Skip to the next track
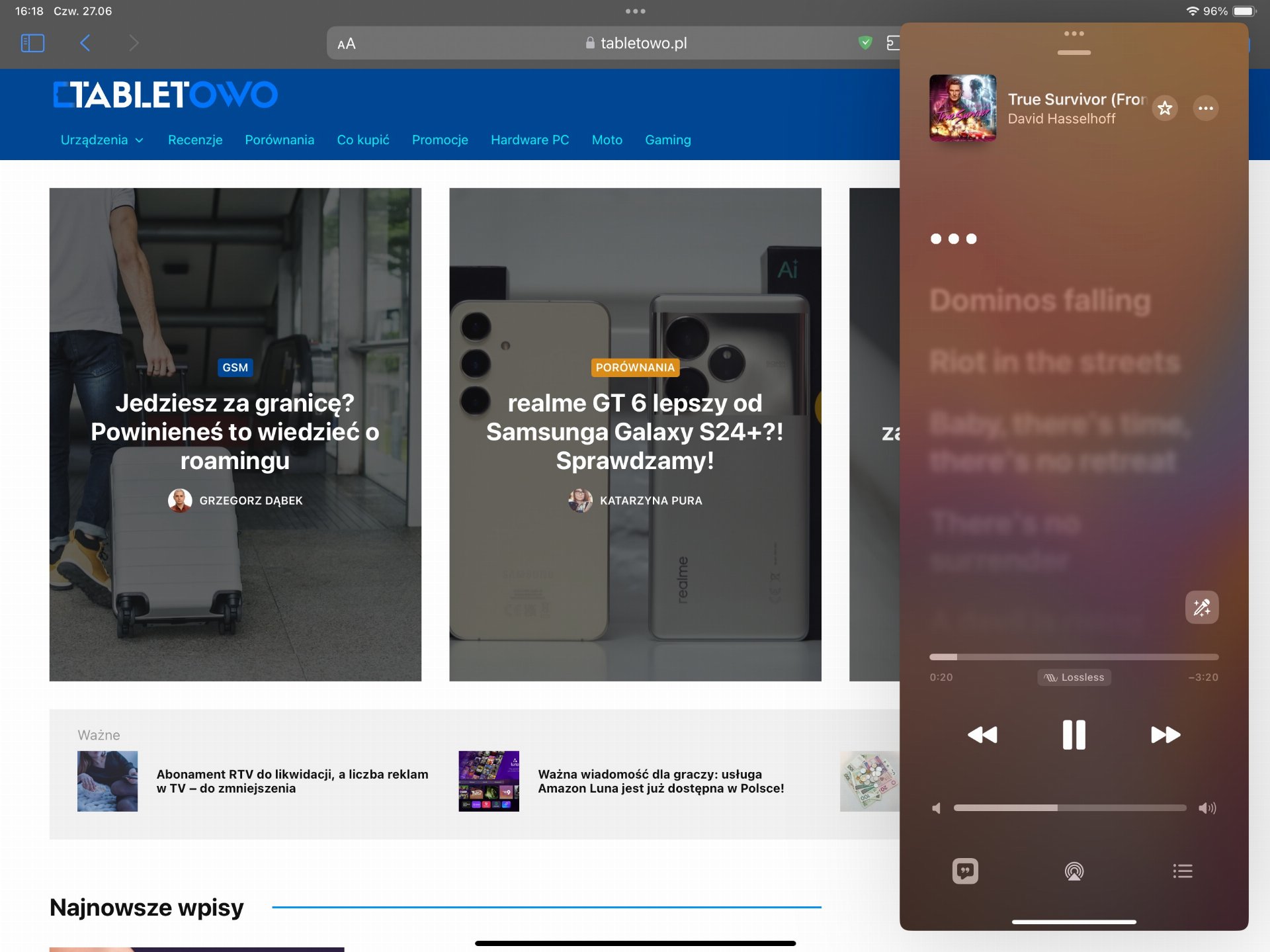 [1165, 734]
